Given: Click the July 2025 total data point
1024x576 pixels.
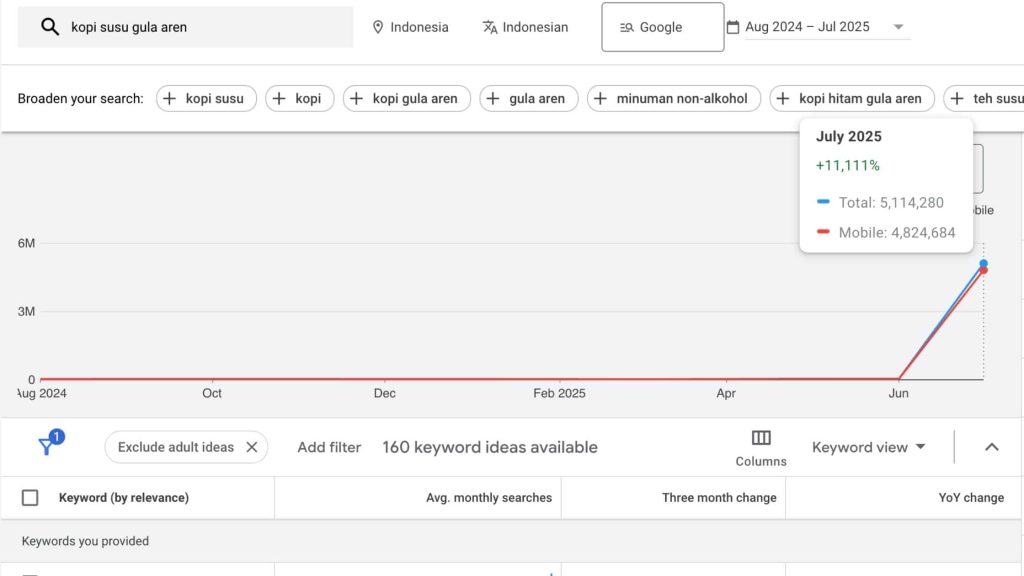Looking at the screenshot, I should pyautogui.click(x=983, y=264).
